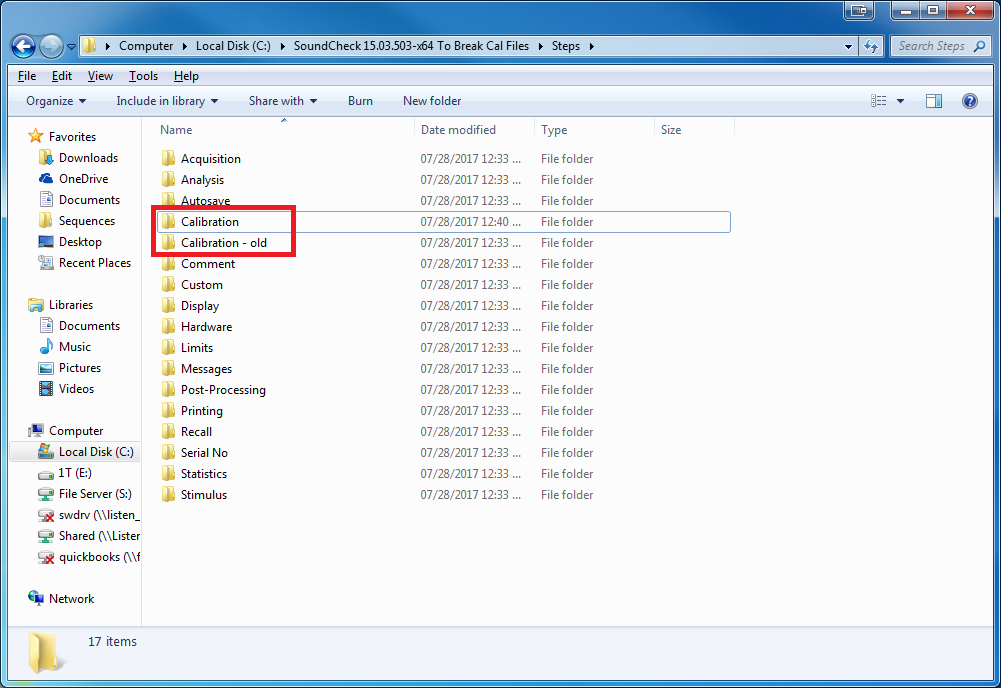
Task: Sort by the Name column header
Action: click(x=176, y=130)
